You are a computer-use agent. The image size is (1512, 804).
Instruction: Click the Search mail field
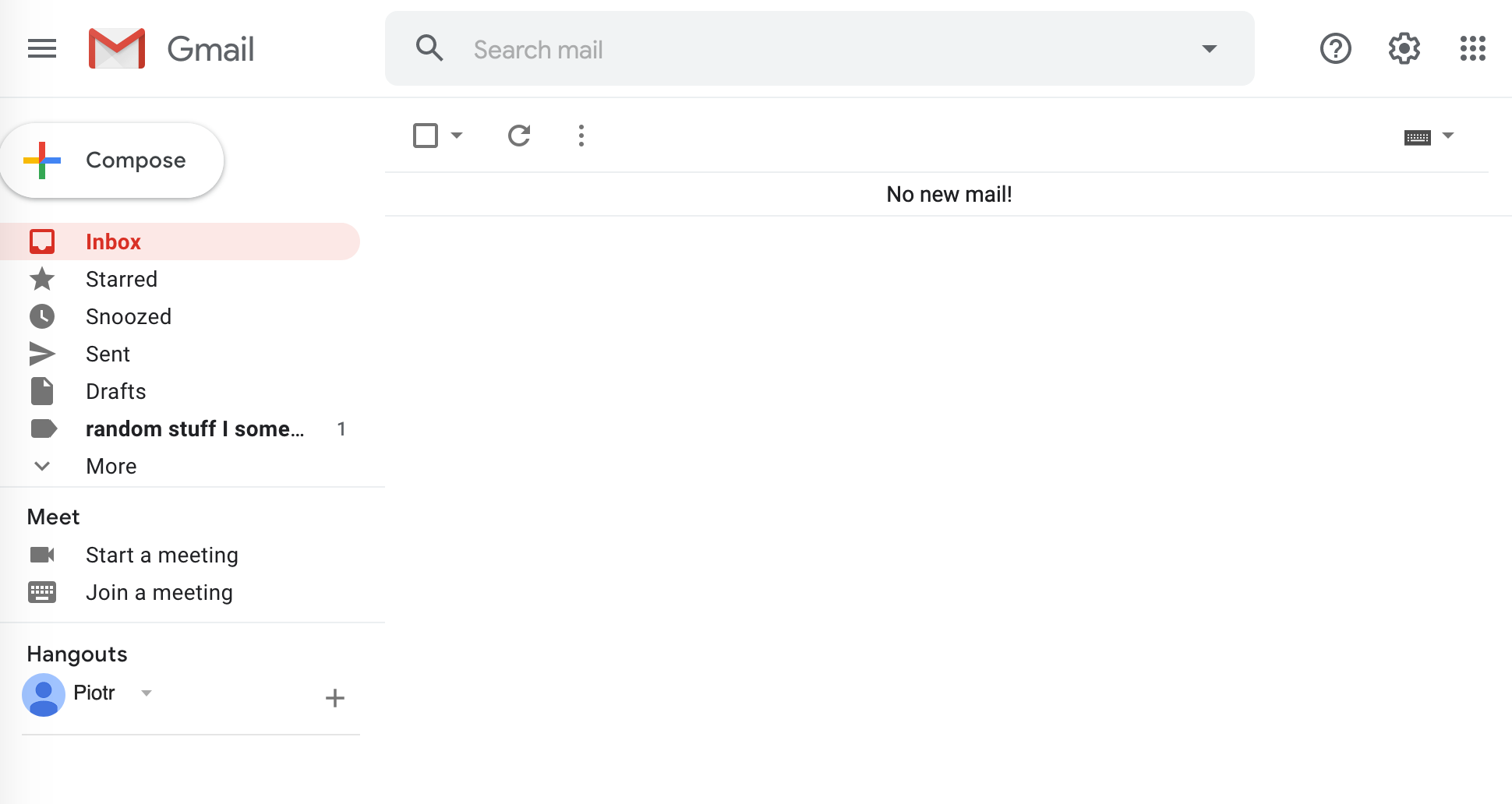click(818, 50)
